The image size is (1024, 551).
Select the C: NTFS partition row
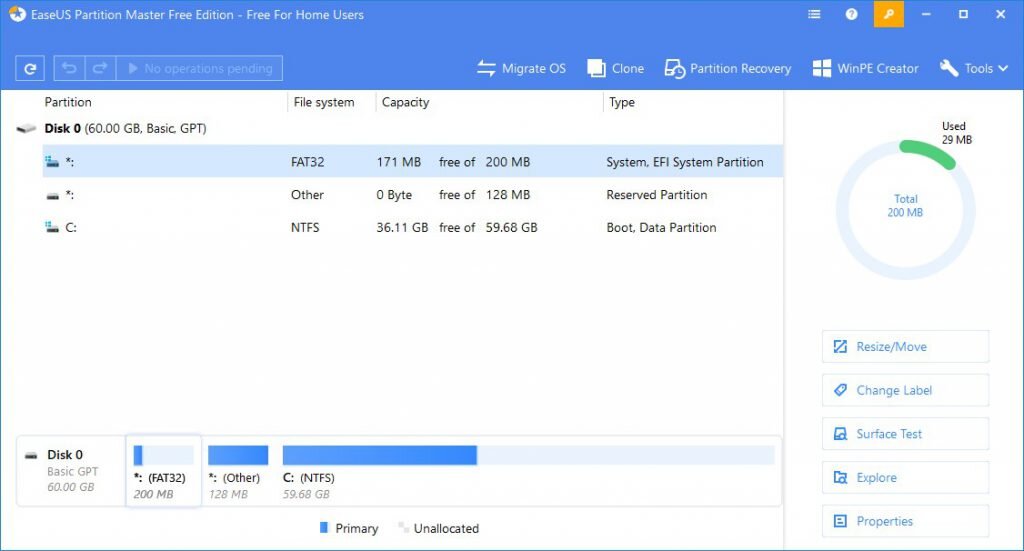(x=413, y=227)
